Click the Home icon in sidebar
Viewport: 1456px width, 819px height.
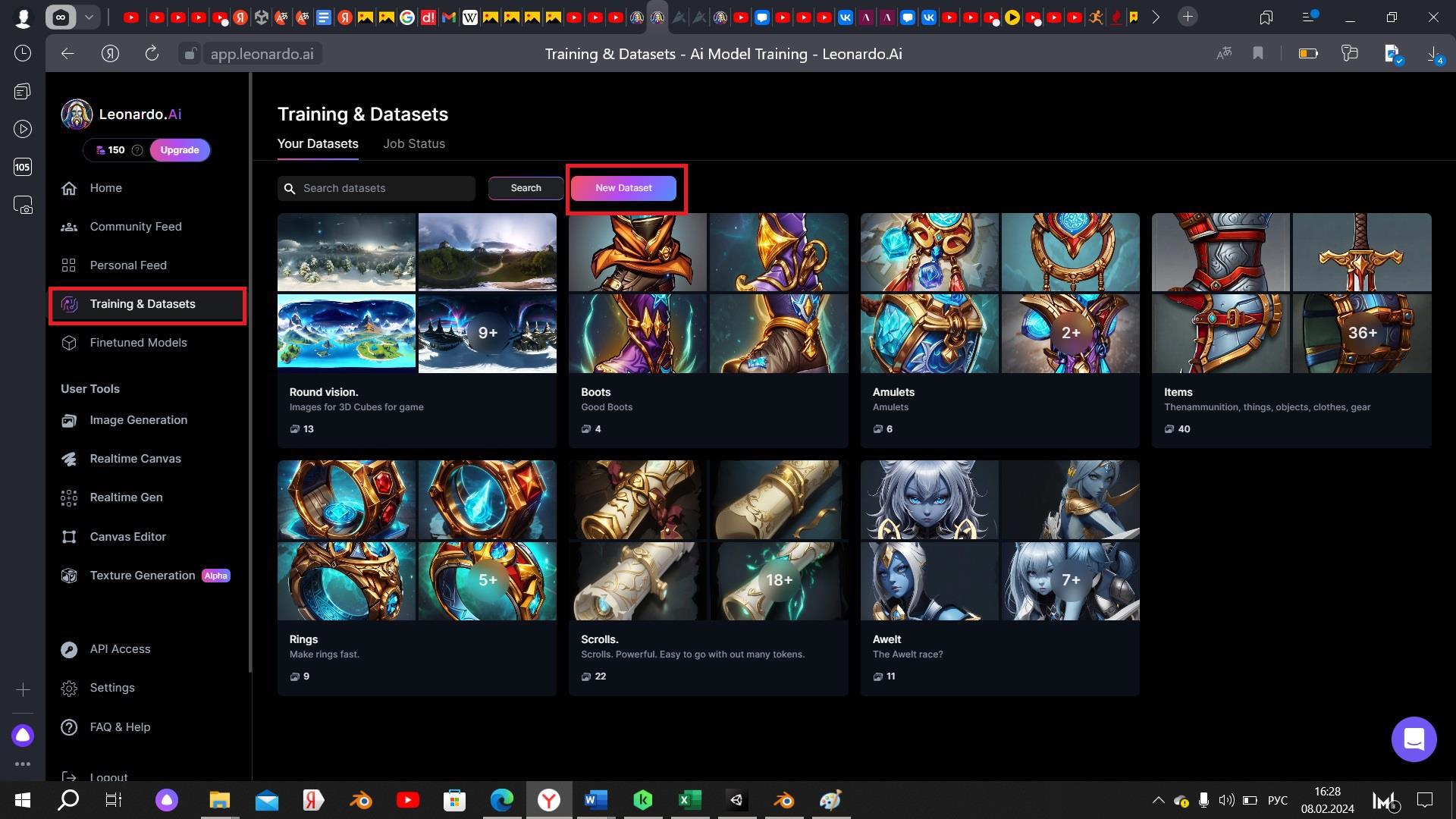pyautogui.click(x=69, y=188)
